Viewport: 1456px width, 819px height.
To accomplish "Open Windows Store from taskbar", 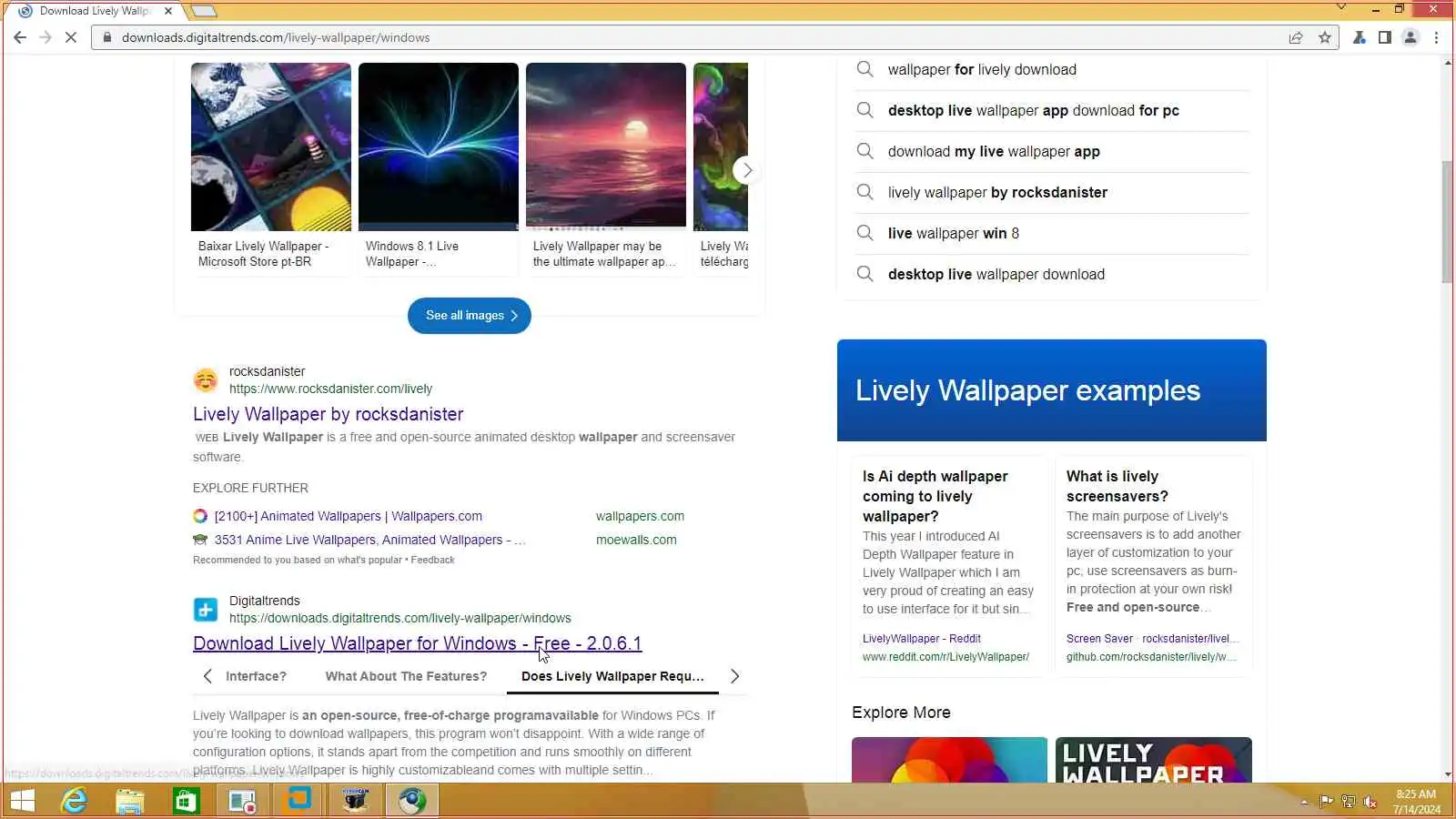I will coord(187,801).
